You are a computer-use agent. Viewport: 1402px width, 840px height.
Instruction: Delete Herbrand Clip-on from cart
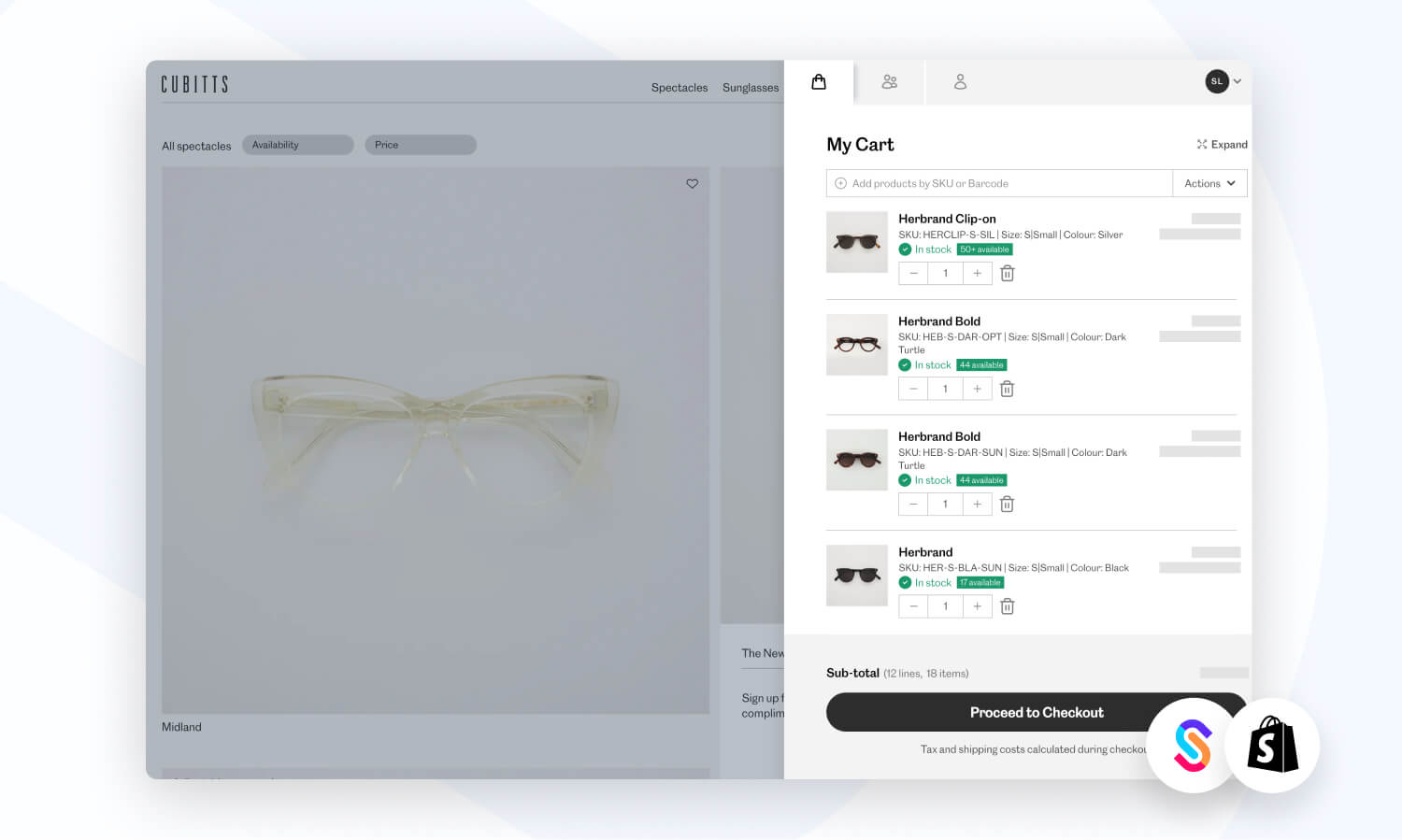pos(1008,274)
